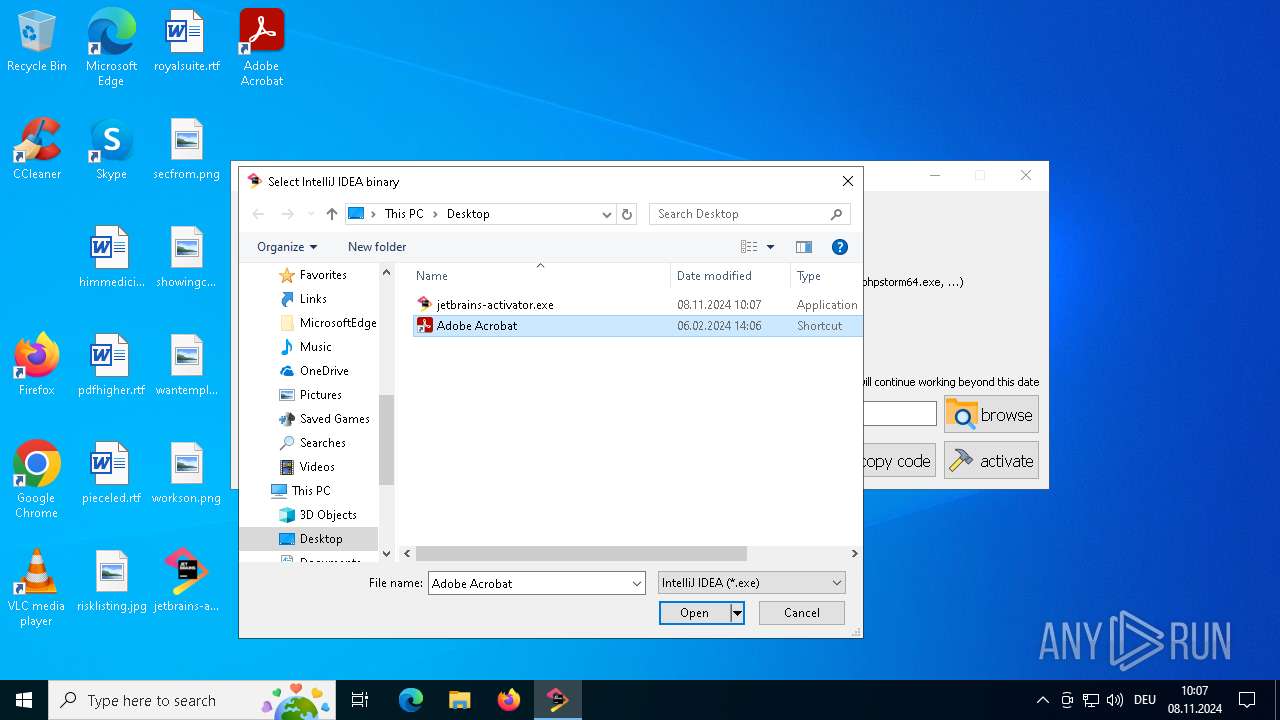Select OneDrive in the navigation pane
1280x720 pixels.
point(324,371)
